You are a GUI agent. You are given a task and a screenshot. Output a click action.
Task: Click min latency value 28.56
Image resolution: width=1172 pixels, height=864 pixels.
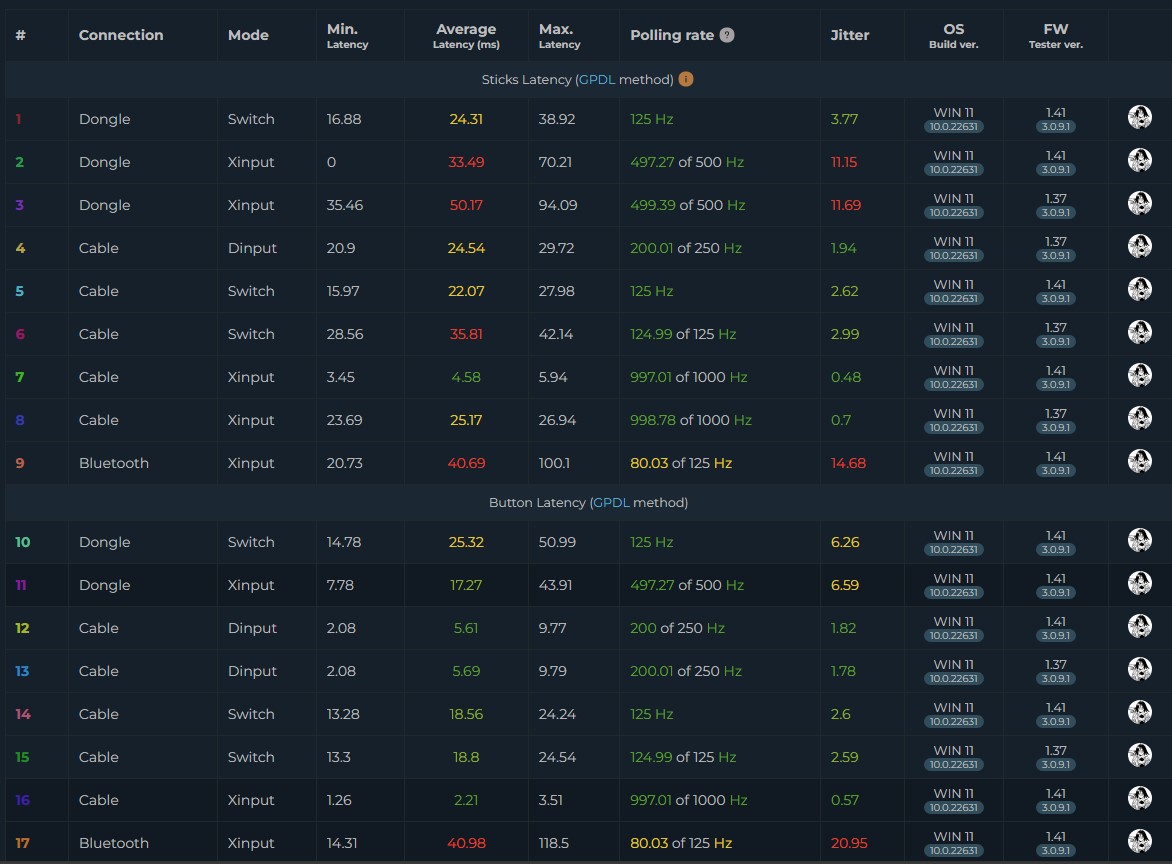345,334
